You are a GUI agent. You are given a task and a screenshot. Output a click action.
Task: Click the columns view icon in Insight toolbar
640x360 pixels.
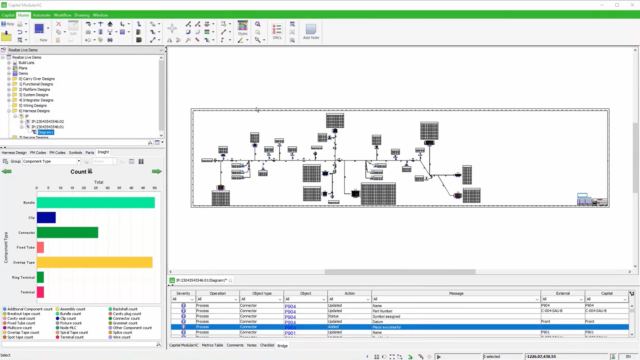click(x=141, y=162)
